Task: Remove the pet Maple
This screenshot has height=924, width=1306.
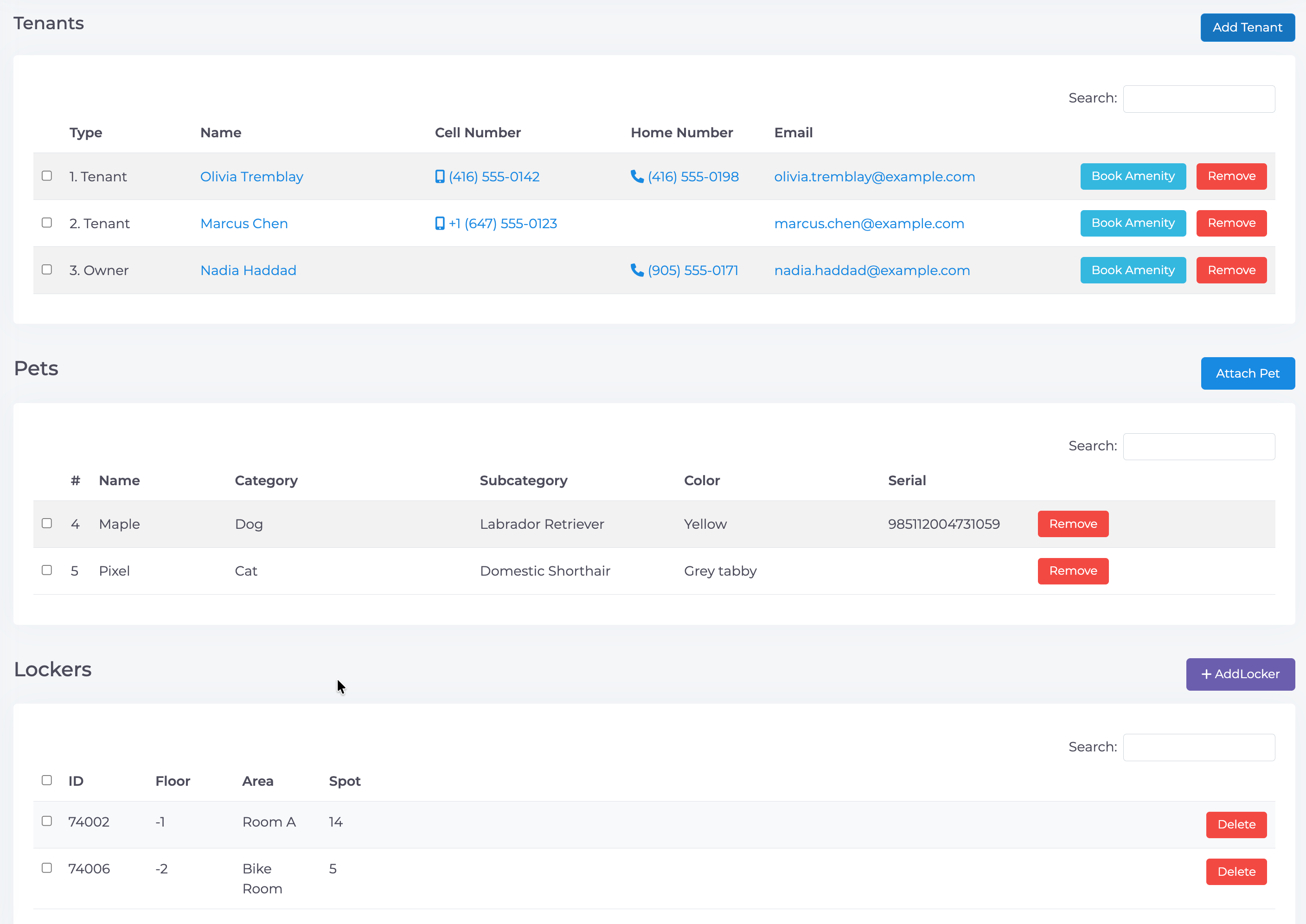Action: coord(1073,524)
